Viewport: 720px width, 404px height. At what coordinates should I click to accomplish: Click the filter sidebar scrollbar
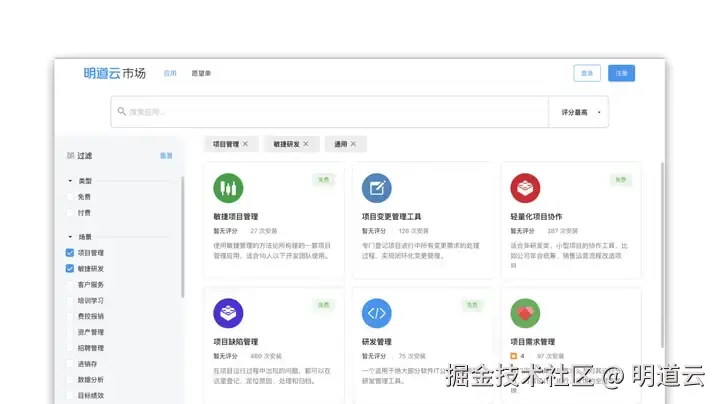[x=182, y=237]
